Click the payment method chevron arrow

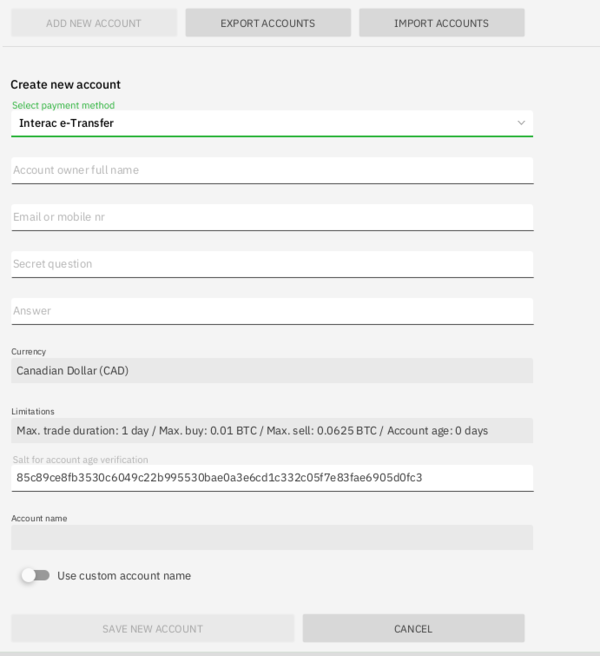(x=521, y=123)
